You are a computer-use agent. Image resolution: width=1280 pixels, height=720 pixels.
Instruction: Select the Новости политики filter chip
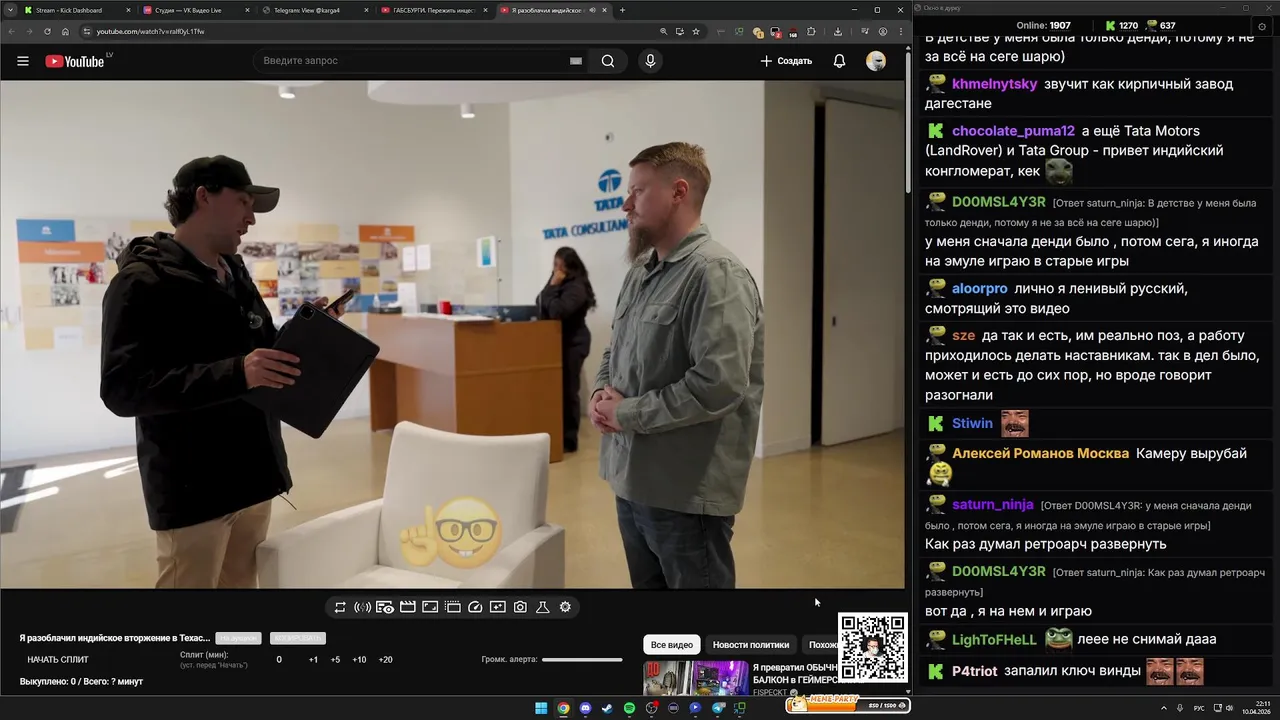point(751,645)
